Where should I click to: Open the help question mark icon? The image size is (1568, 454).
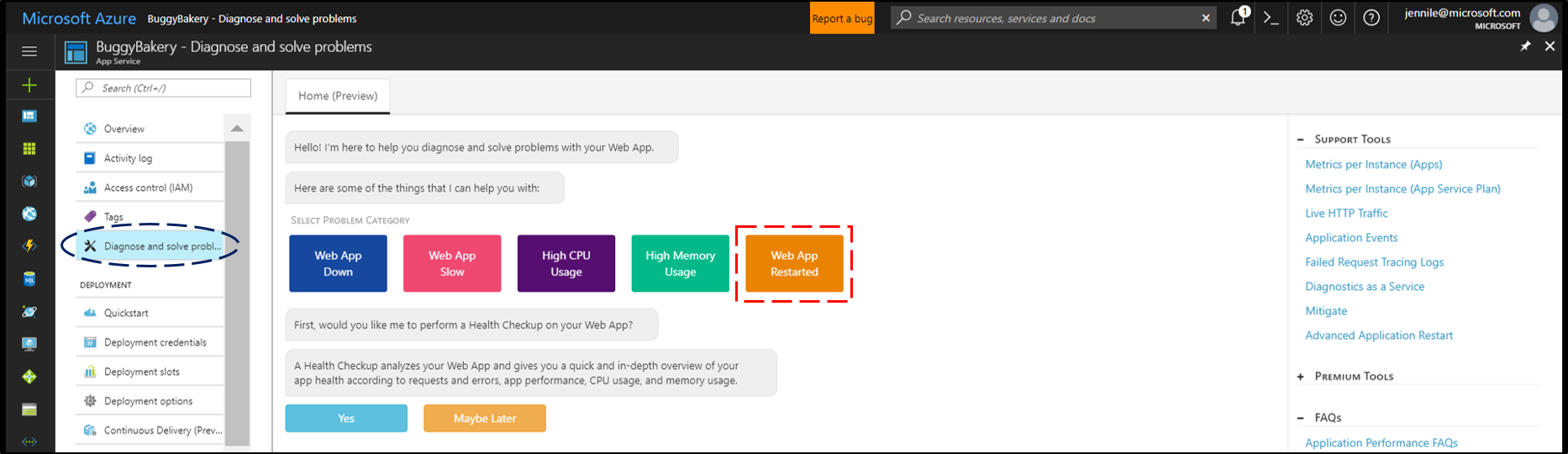pyautogui.click(x=1371, y=18)
